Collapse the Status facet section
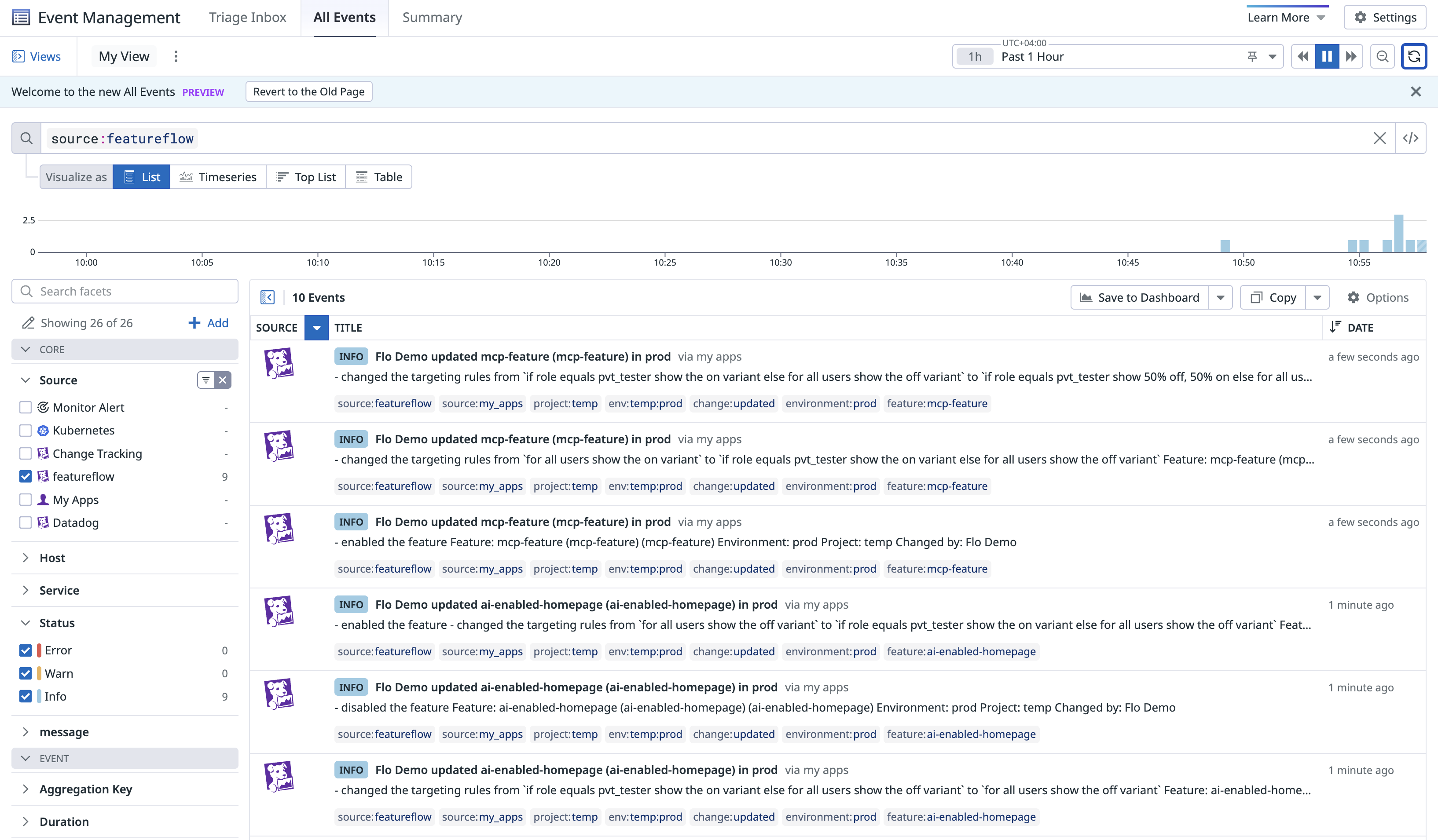This screenshot has height=840, width=1438. (26, 623)
